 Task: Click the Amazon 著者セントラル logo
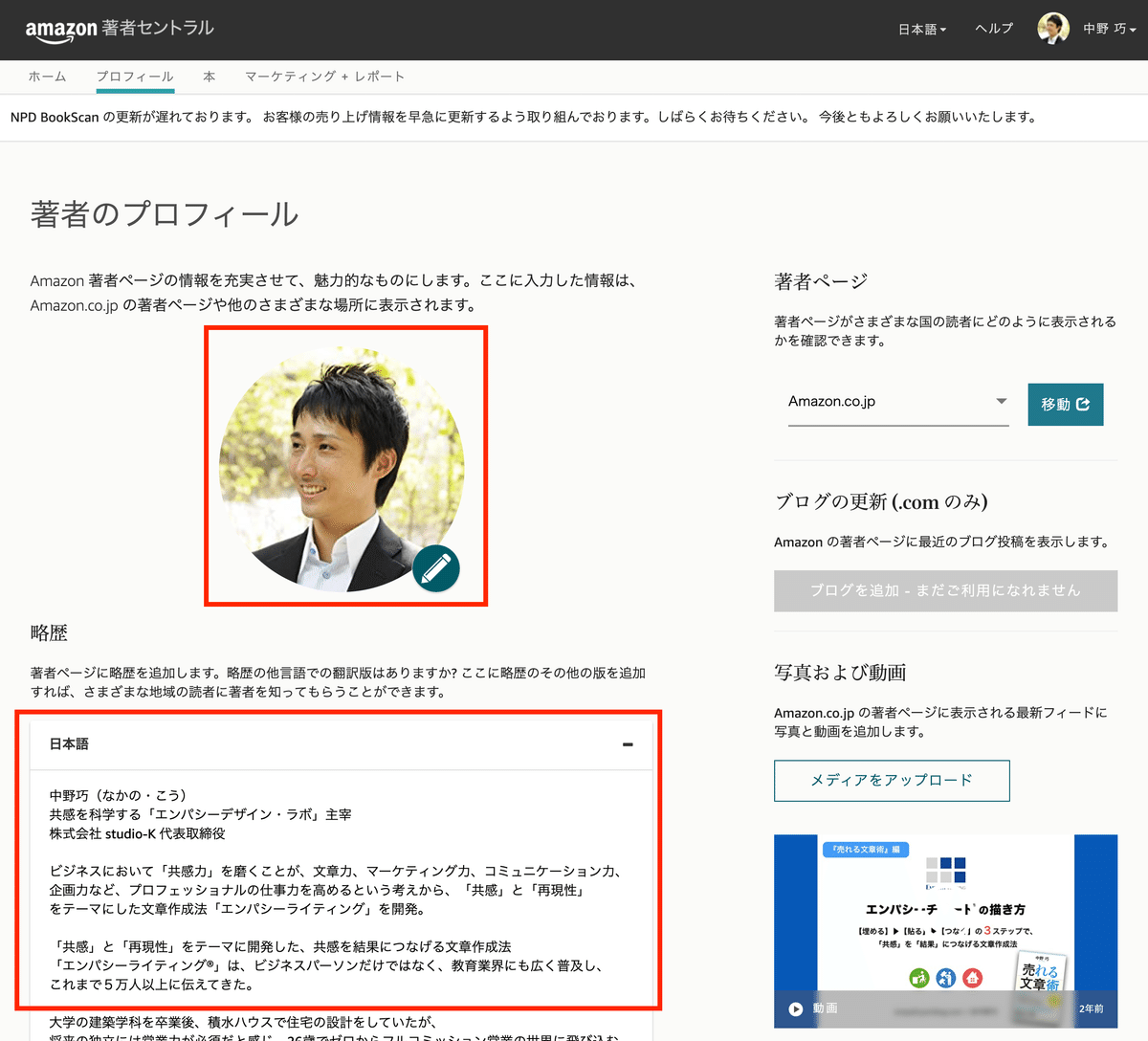click(x=120, y=29)
